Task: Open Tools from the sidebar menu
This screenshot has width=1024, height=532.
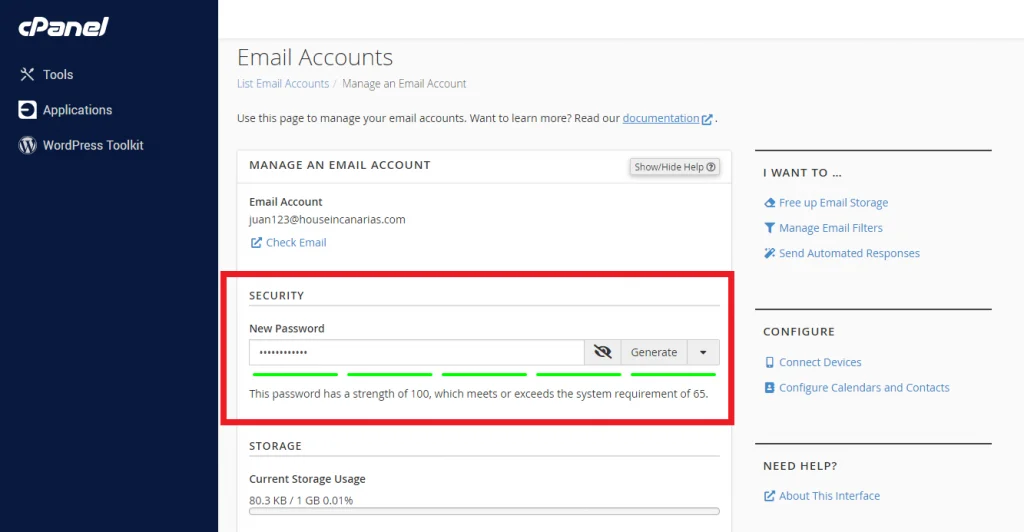Action: (58, 74)
